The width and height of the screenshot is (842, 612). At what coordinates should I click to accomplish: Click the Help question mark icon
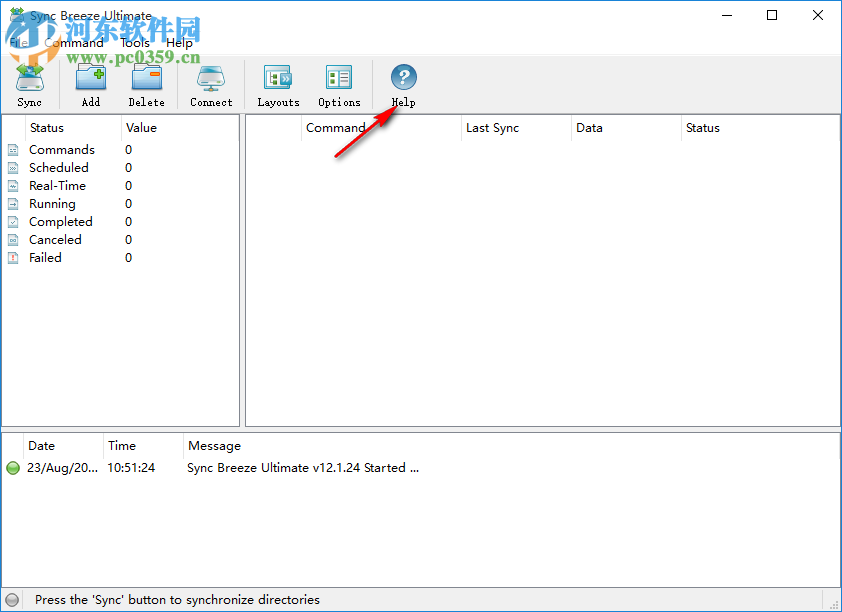tap(403, 77)
